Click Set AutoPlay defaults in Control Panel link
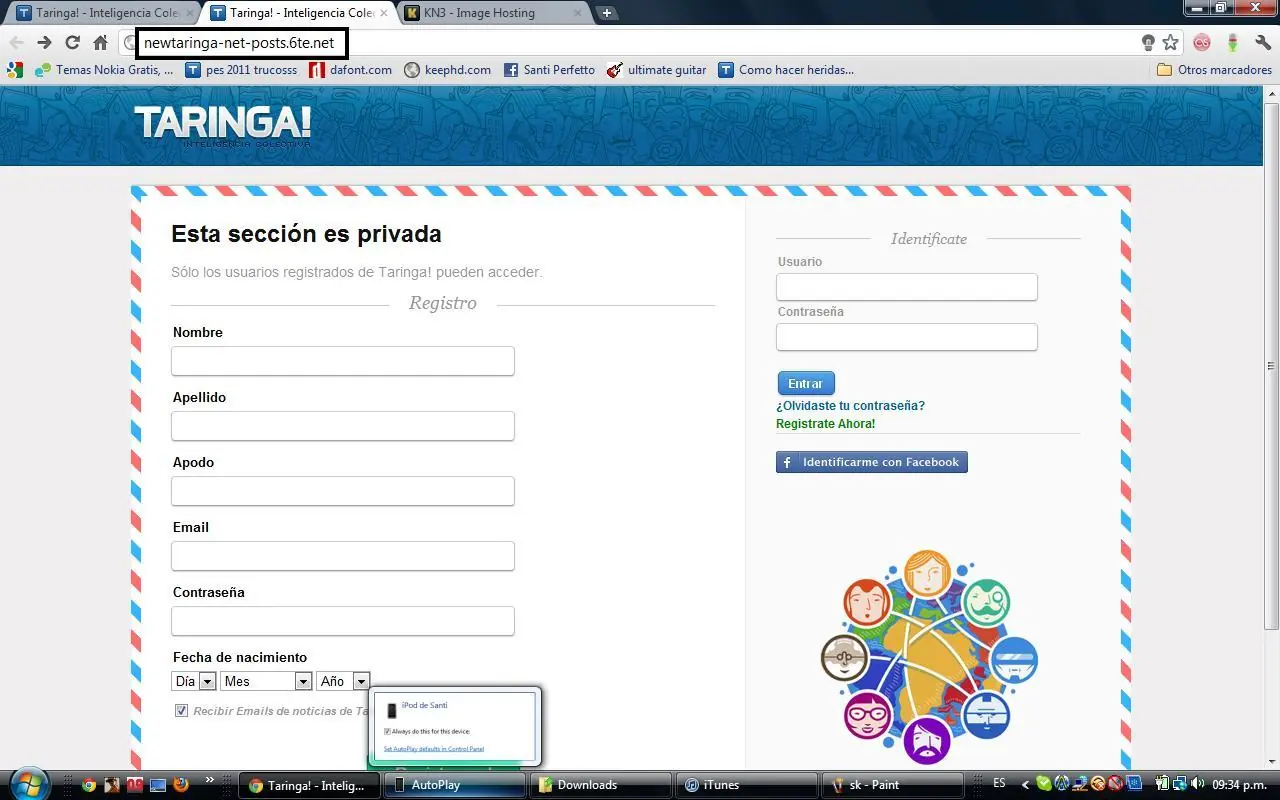This screenshot has width=1280, height=800. 434,748
